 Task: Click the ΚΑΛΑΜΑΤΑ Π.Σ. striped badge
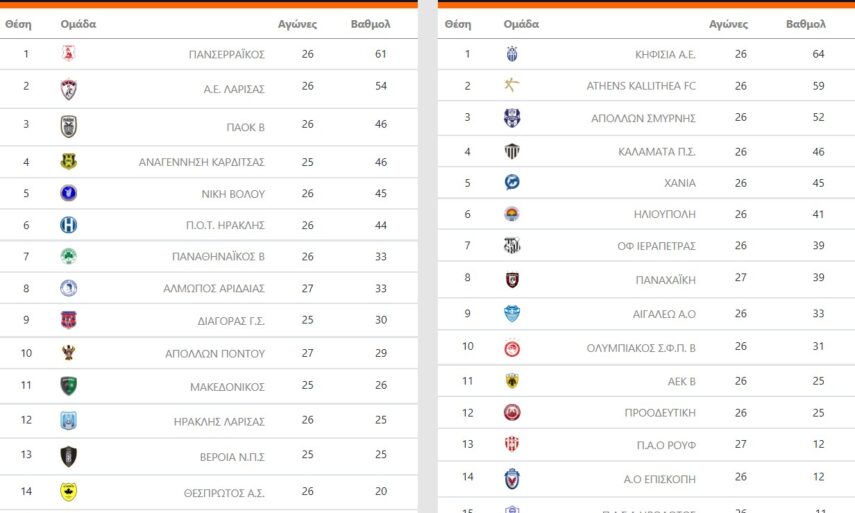[512, 152]
